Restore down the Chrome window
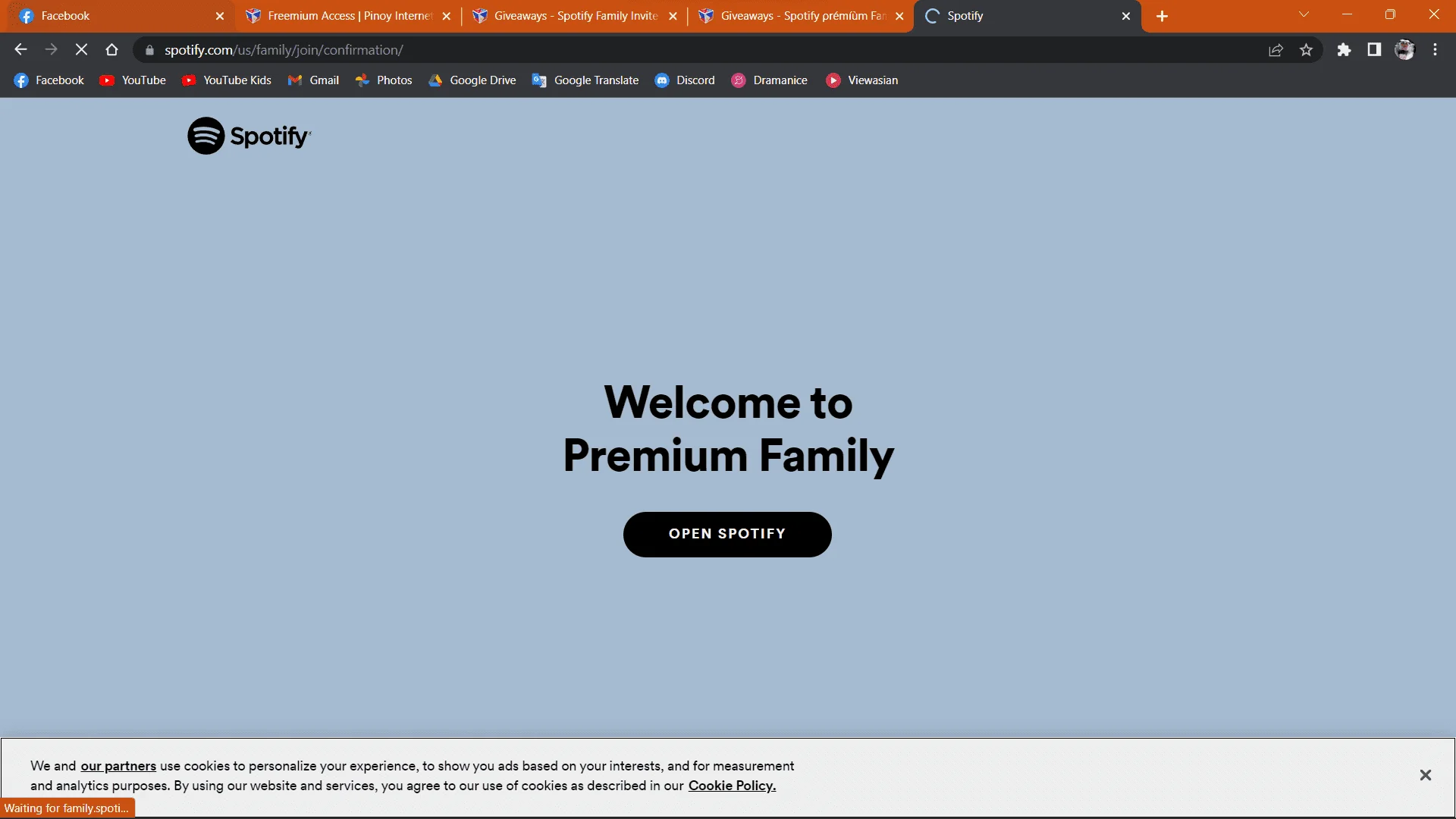Viewport: 1456px width, 819px height. point(1390,14)
